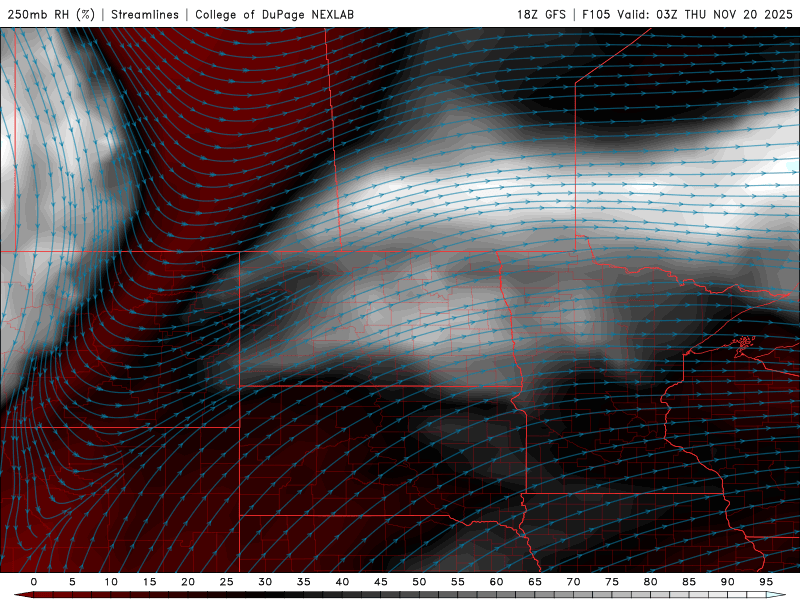Click the 5 label on color scale
This screenshot has width=800, height=600.
[72, 582]
